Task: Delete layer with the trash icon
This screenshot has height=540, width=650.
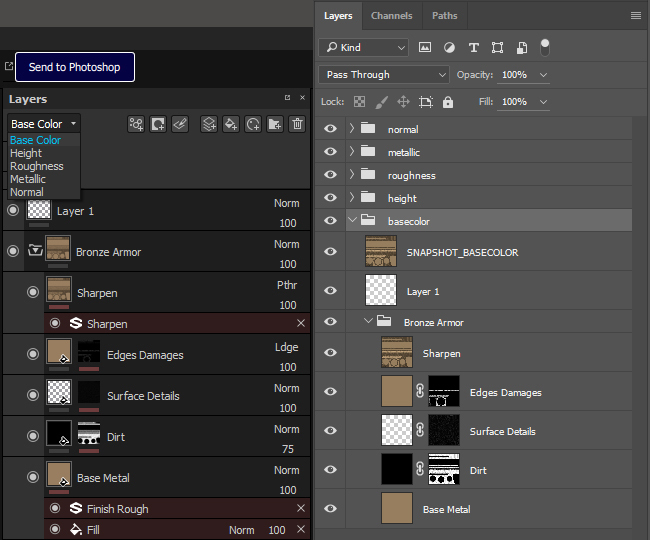Action: pos(297,124)
